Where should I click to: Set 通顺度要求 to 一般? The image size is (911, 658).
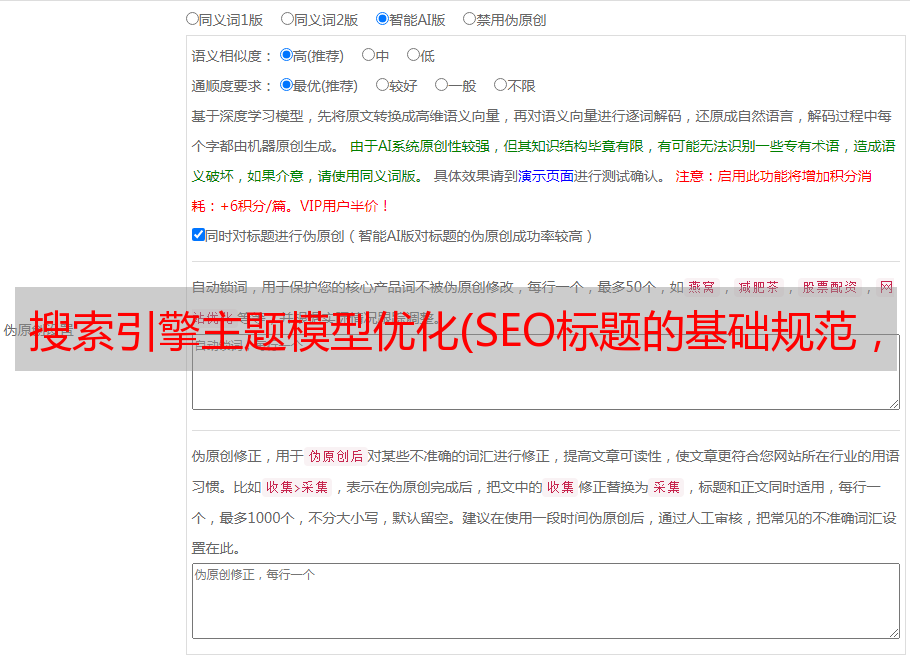pyautogui.click(x=441, y=85)
